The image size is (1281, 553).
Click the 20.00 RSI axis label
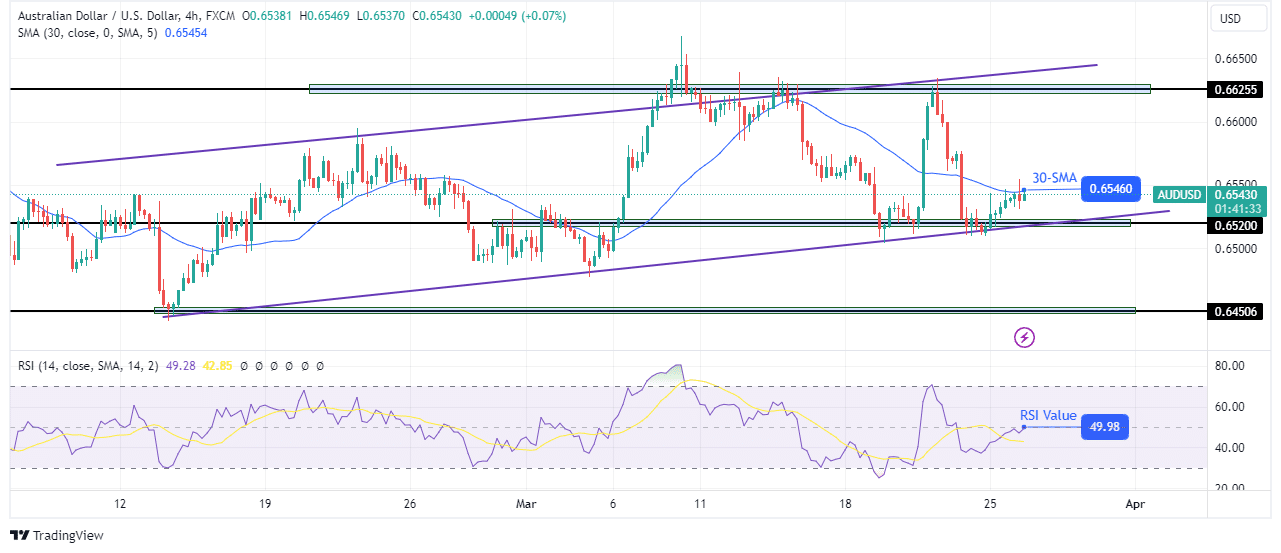1229,488
